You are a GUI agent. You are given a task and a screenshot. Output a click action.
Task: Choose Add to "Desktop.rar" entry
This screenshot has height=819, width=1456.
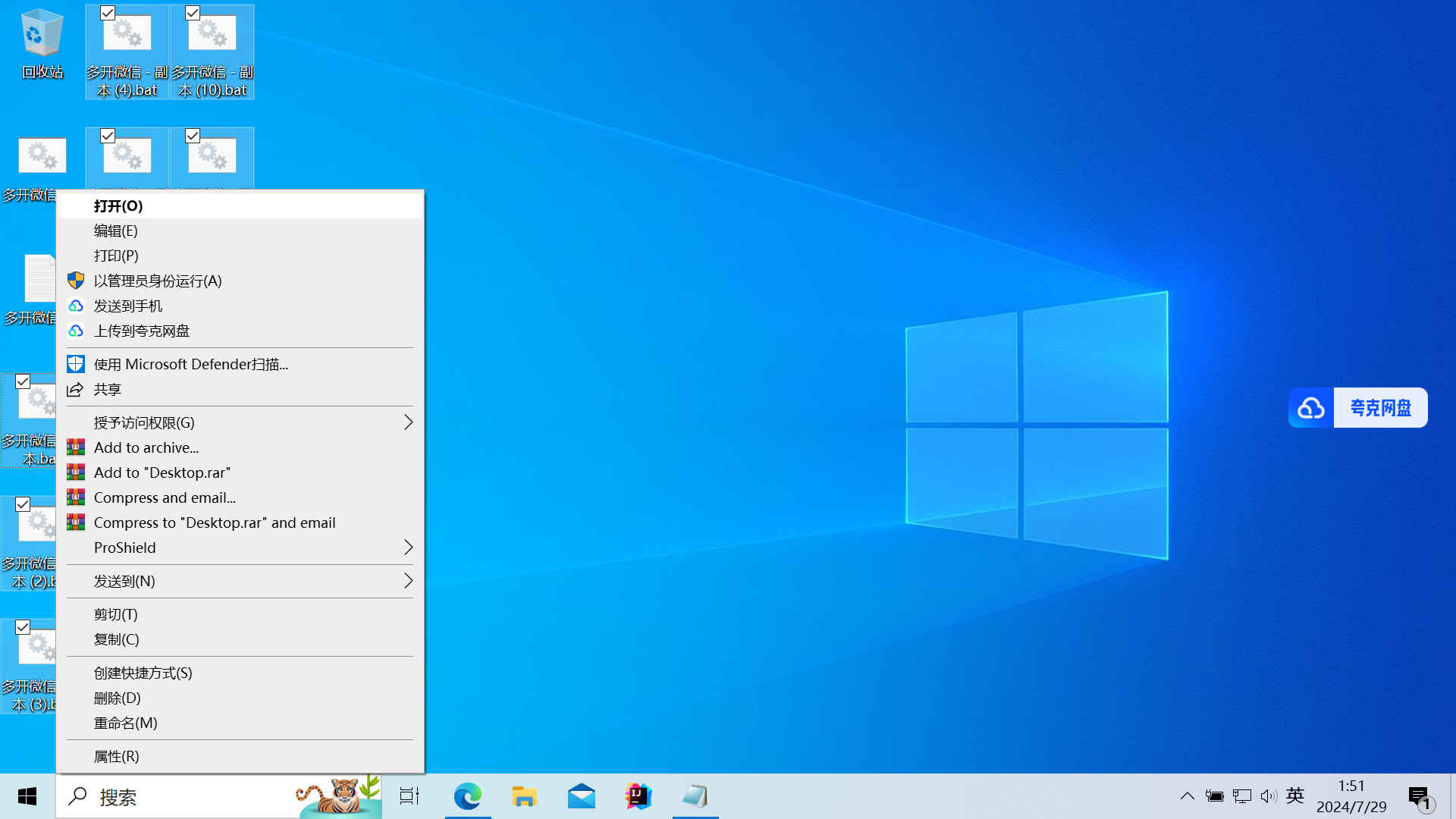click(x=240, y=472)
